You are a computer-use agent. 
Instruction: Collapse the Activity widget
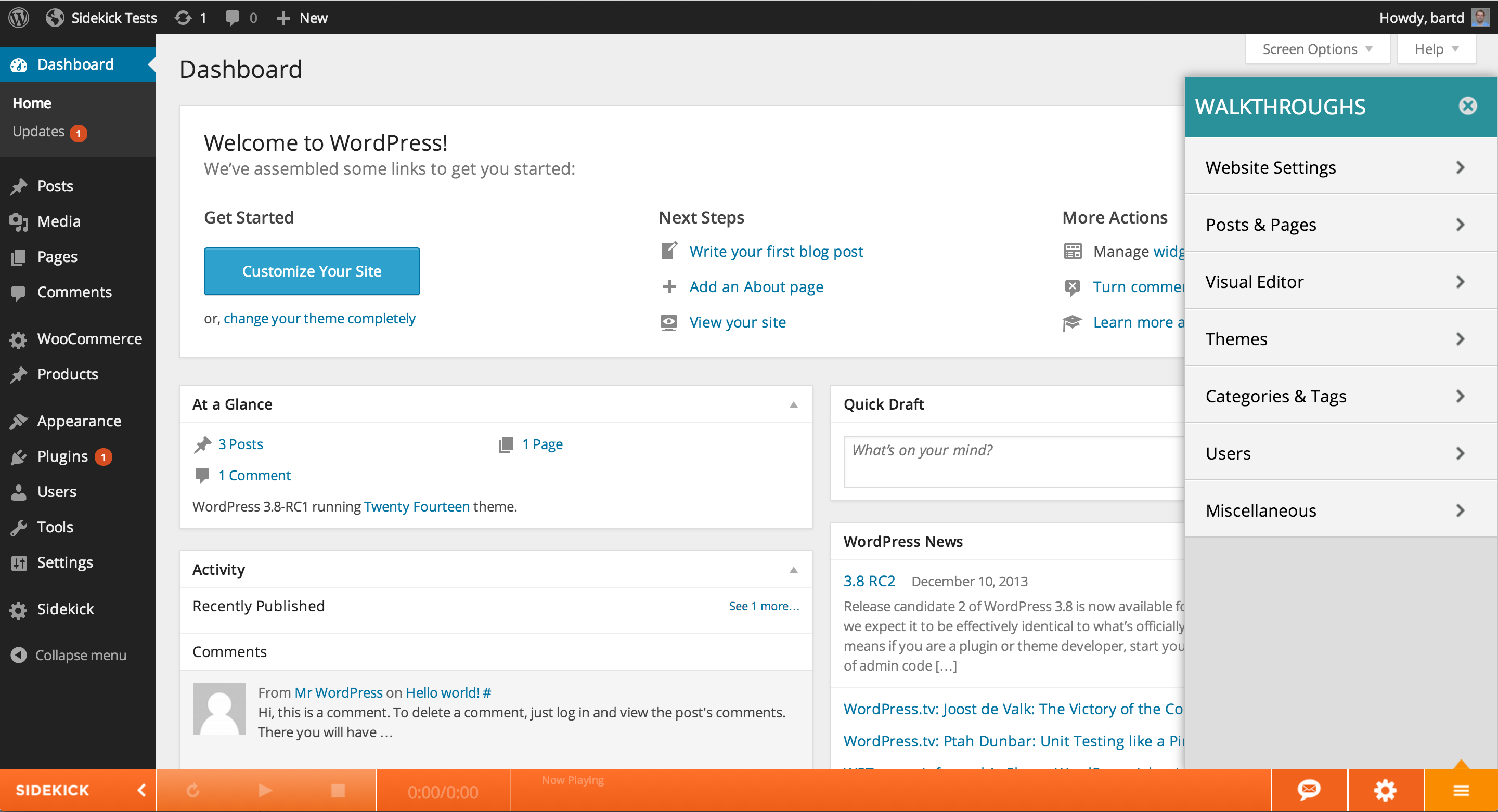tap(793, 570)
